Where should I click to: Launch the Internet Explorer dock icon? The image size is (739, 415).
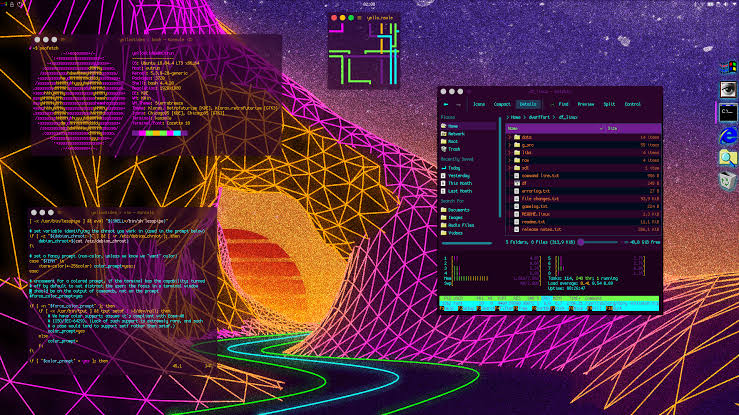point(728,136)
